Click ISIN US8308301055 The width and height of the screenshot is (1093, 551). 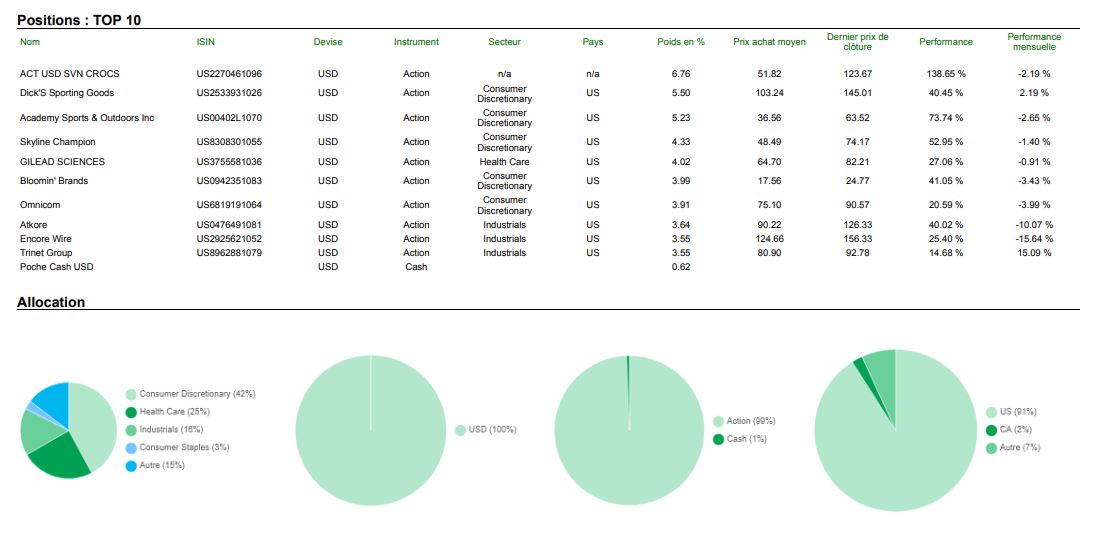point(229,142)
